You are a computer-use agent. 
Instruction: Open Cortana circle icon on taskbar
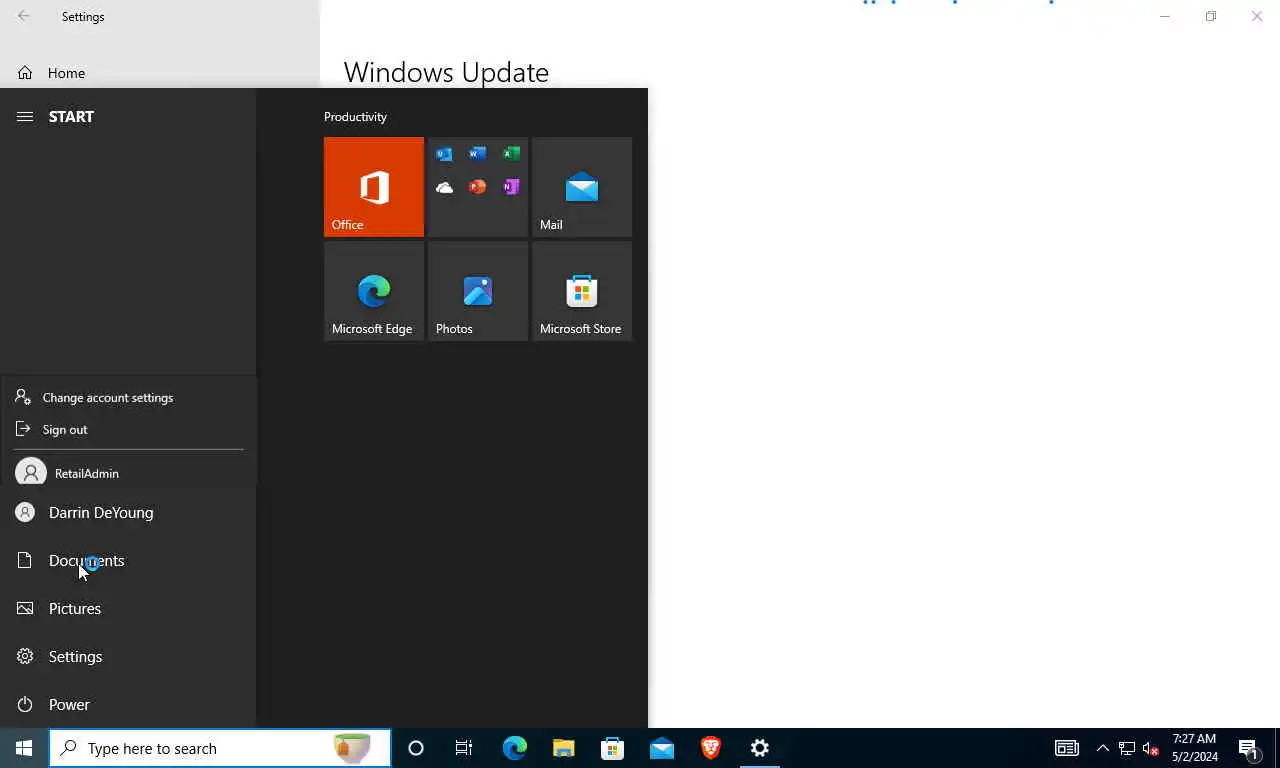[x=416, y=748]
